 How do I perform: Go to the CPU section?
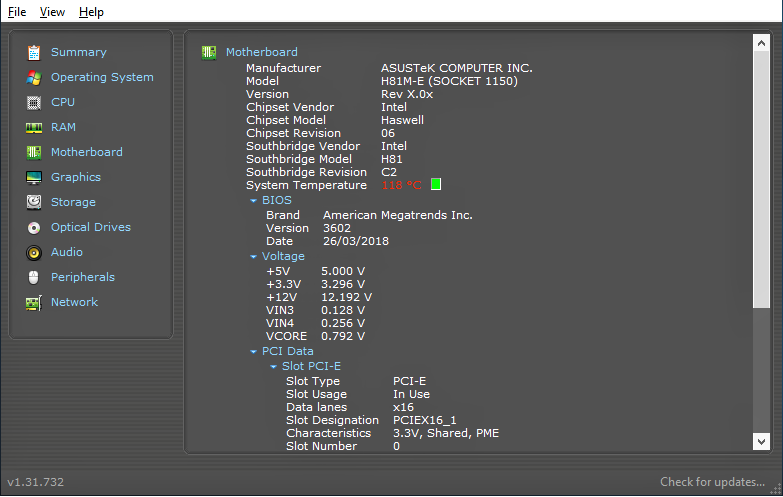point(62,102)
